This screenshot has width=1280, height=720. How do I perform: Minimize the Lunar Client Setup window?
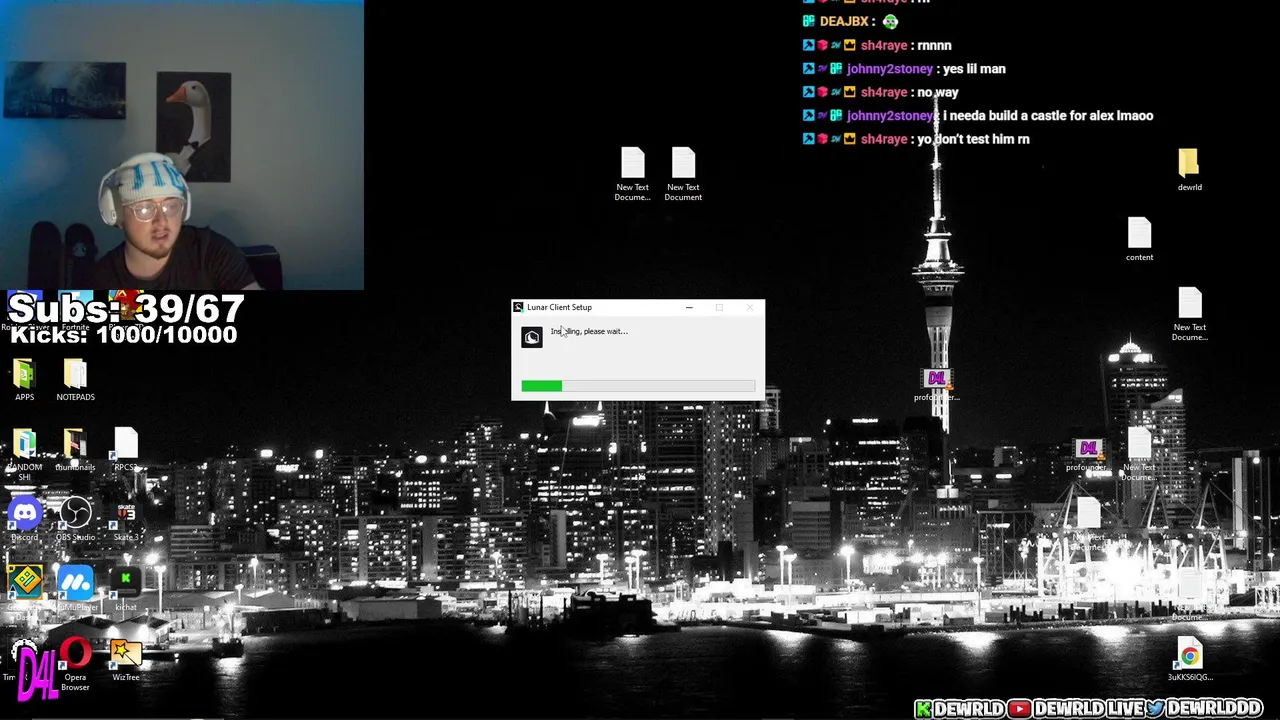[689, 307]
